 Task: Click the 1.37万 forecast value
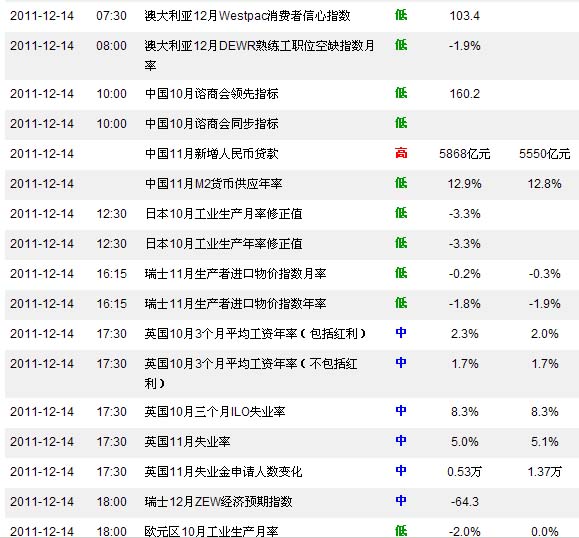coord(545,472)
